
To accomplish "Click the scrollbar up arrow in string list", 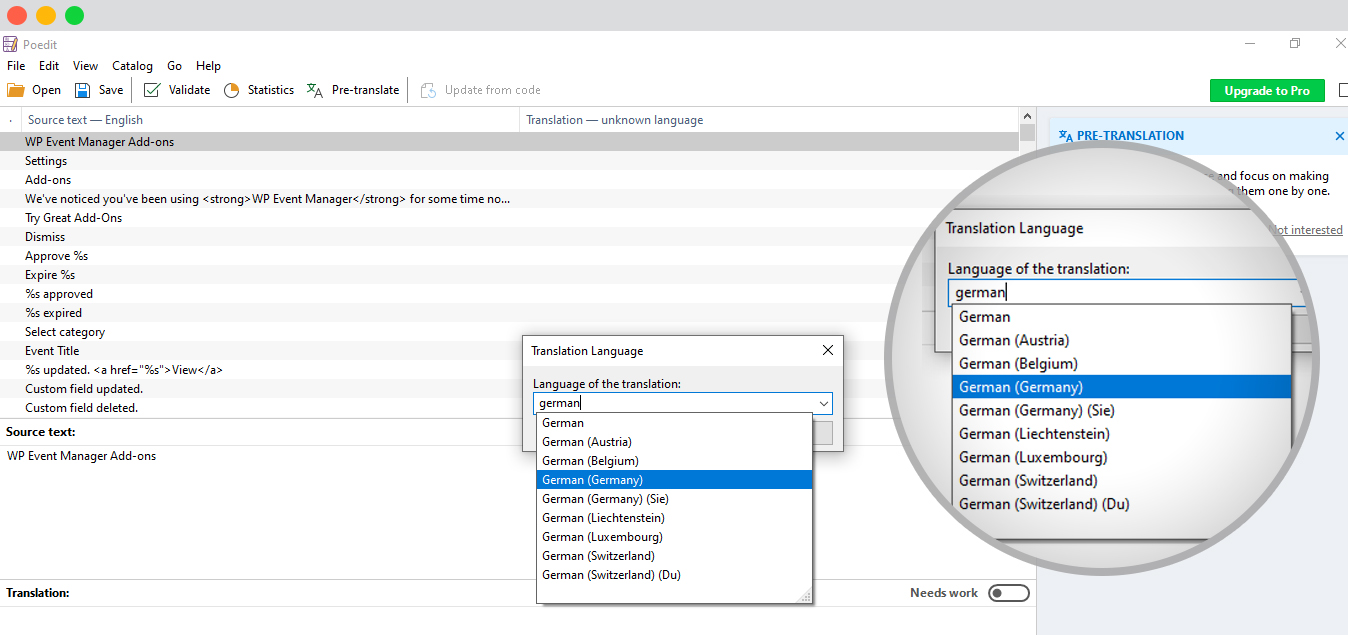I will (x=1027, y=115).
